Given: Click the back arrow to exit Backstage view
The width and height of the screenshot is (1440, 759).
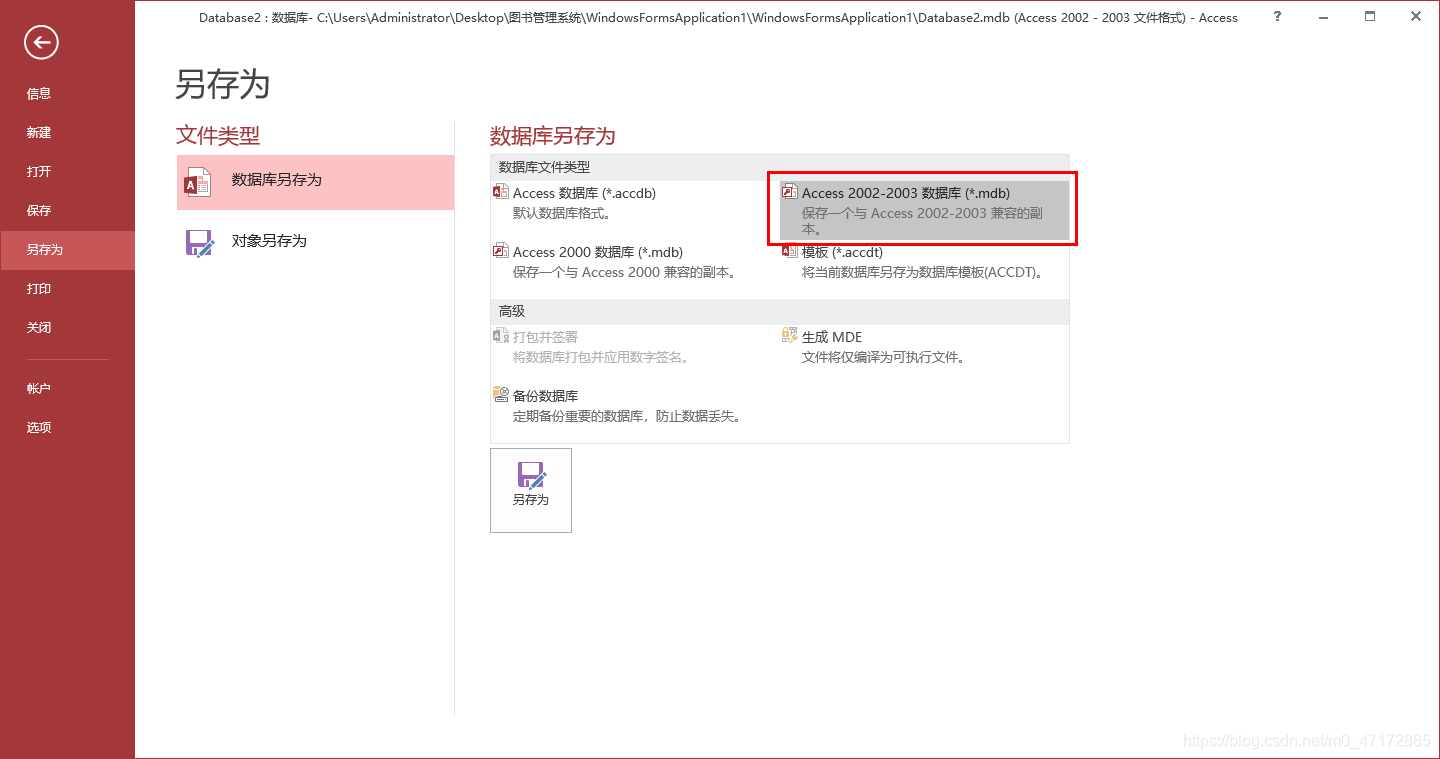Looking at the screenshot, I should coord(40,43).
